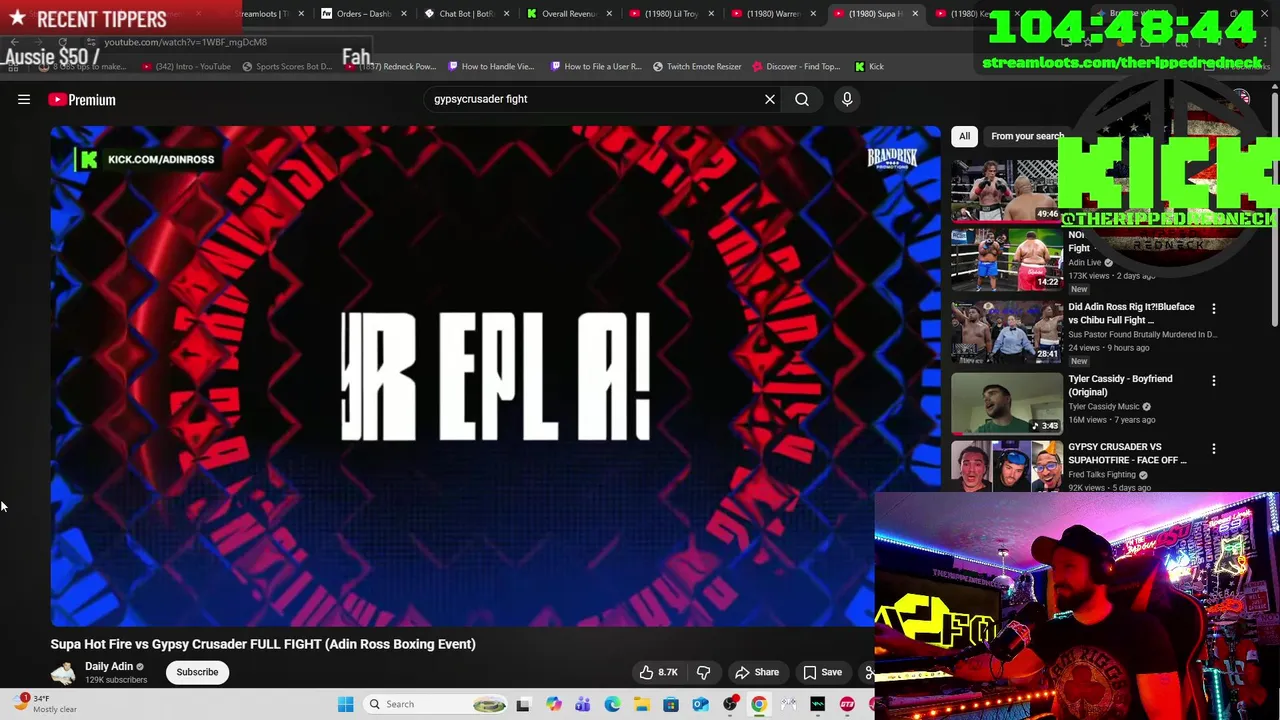
Task: Open the Discover - Find Top... bookmark
Action: click(795, 67)
